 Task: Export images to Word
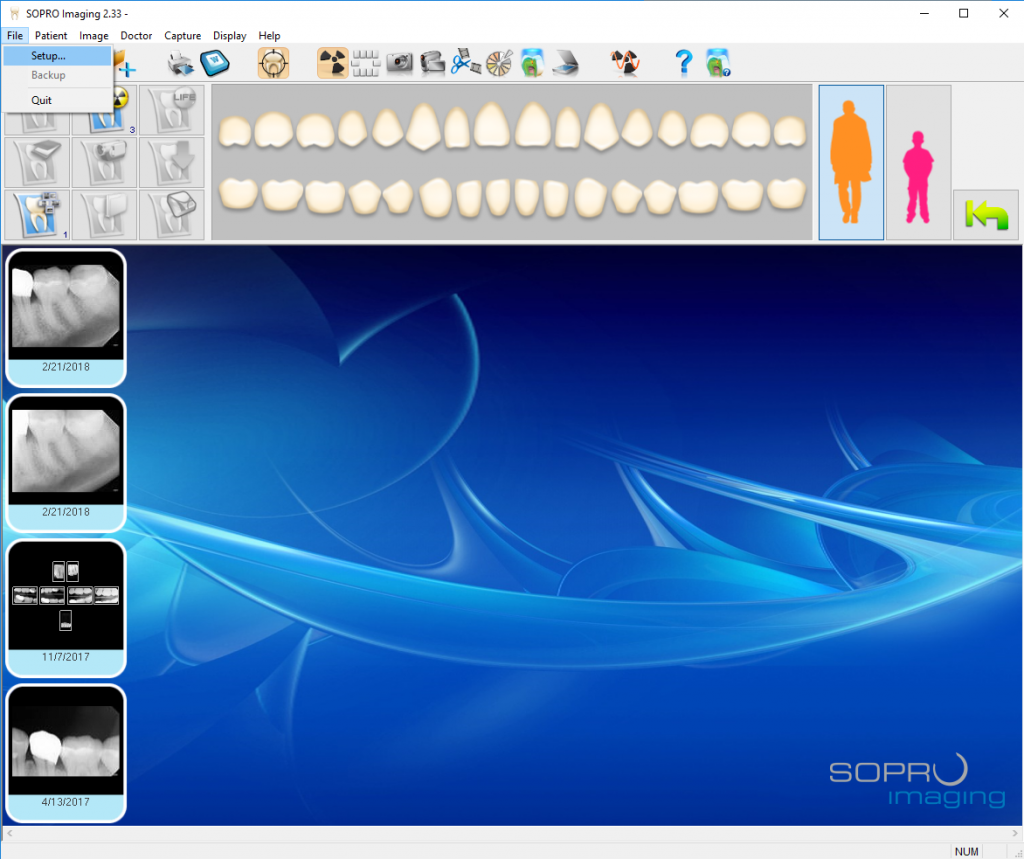(215, 62)
